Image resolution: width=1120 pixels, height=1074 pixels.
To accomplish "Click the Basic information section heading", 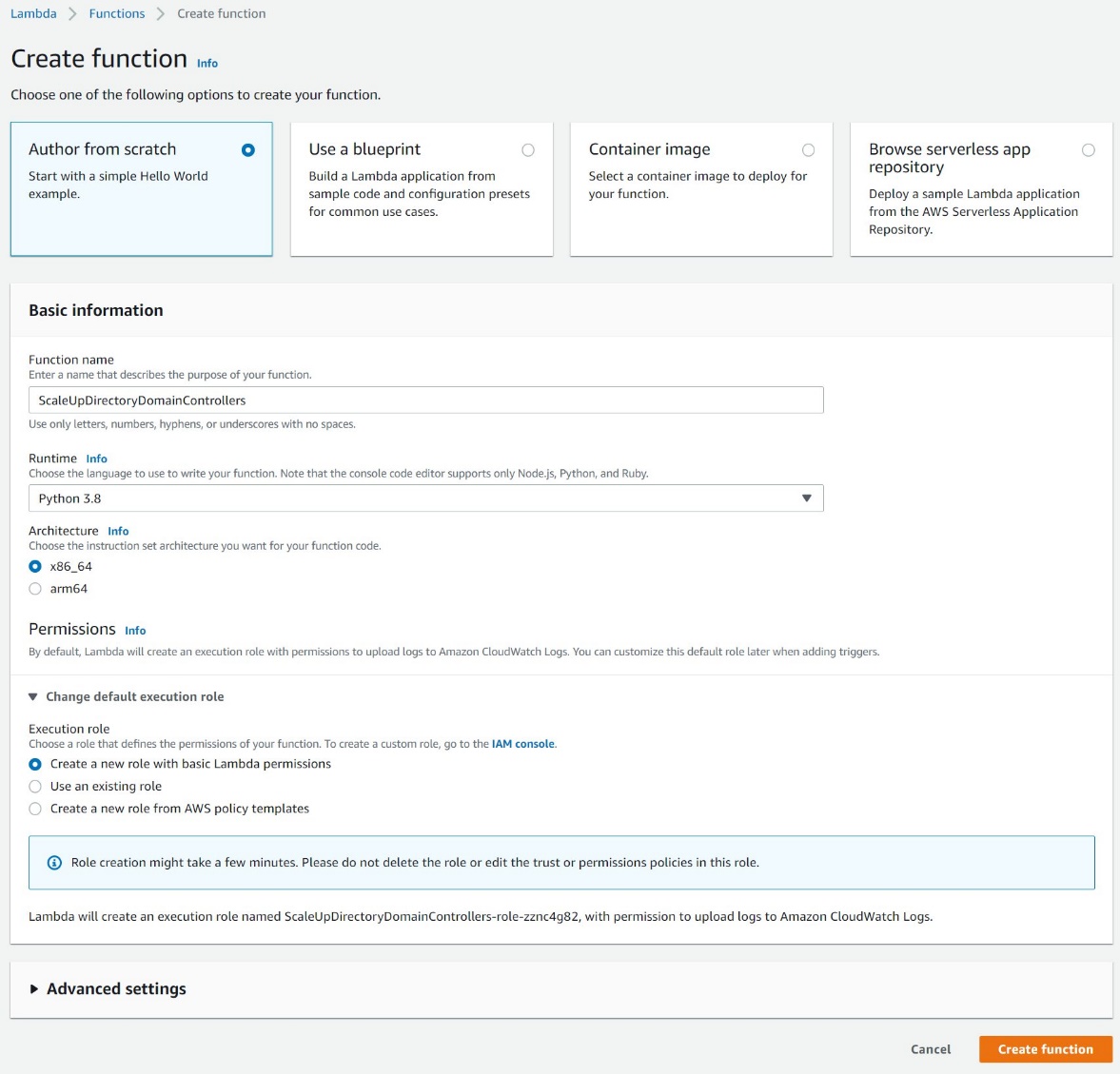I will click(96, 310).
